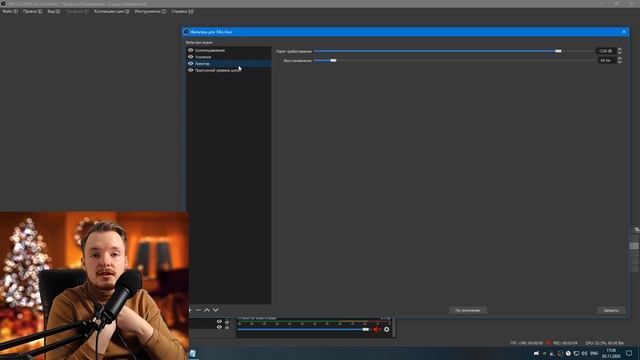
Task: Open the Инструменты menu
Action: click(x=150, y=11)
